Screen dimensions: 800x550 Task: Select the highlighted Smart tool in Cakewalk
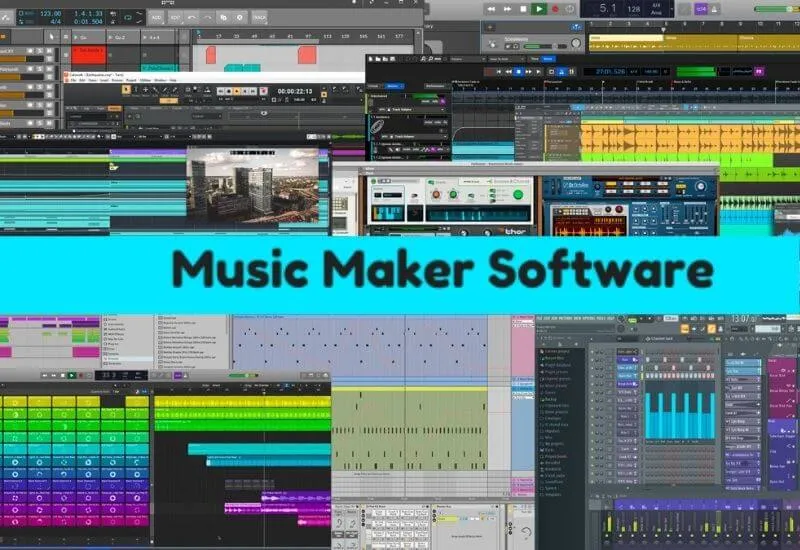[x=126, y=89]
